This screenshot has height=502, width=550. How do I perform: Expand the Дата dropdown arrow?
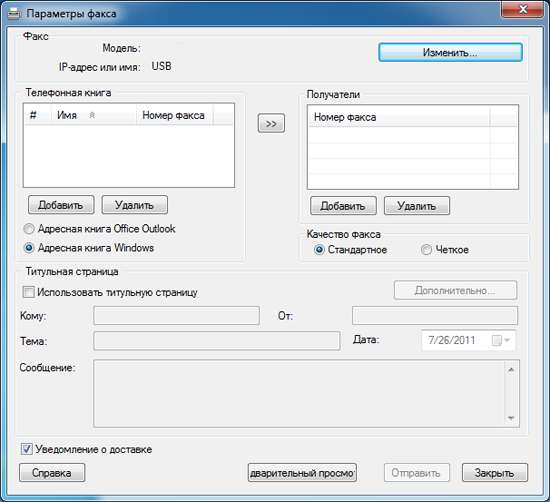[x=507, y=340]
